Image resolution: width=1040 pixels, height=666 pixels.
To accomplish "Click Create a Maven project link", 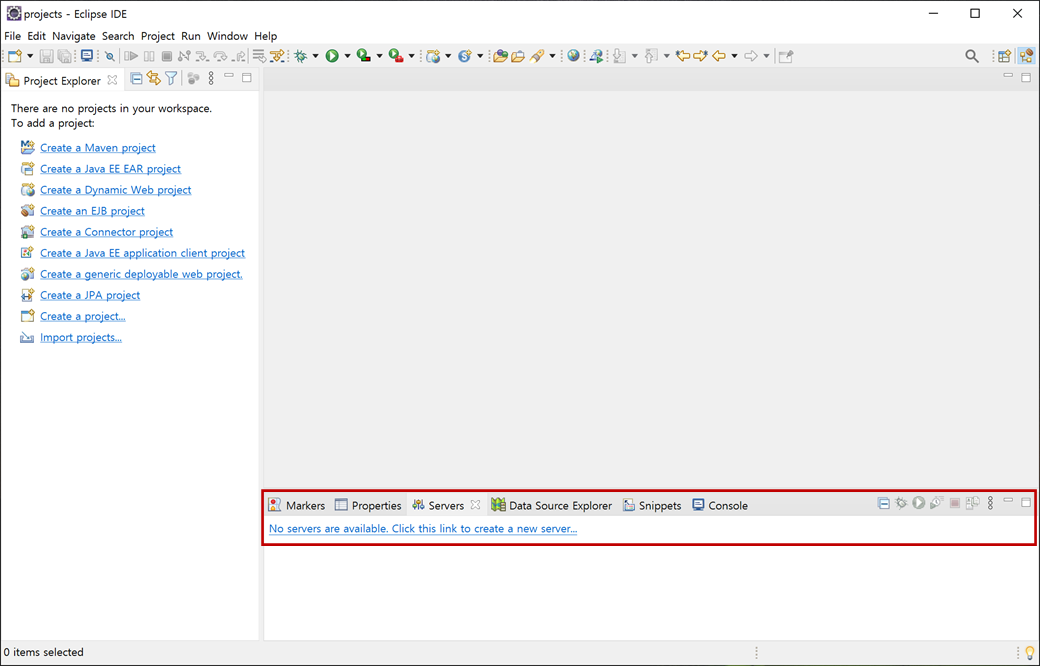I will click(x=98, y=148).
